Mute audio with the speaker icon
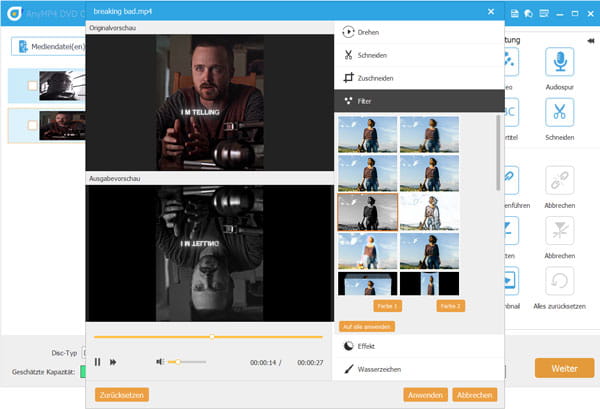 pos(160,362)
